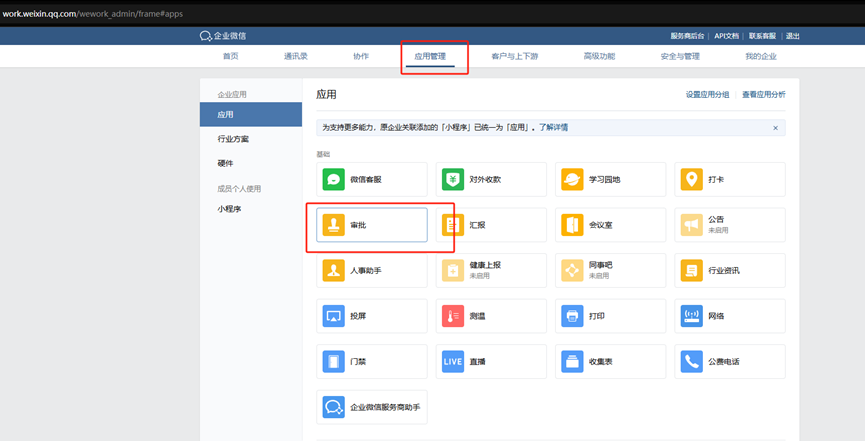The height and width of the screenshot is (441, 865).
Task: Select the 测温 thermometer icon
Action: click(453, 316)
